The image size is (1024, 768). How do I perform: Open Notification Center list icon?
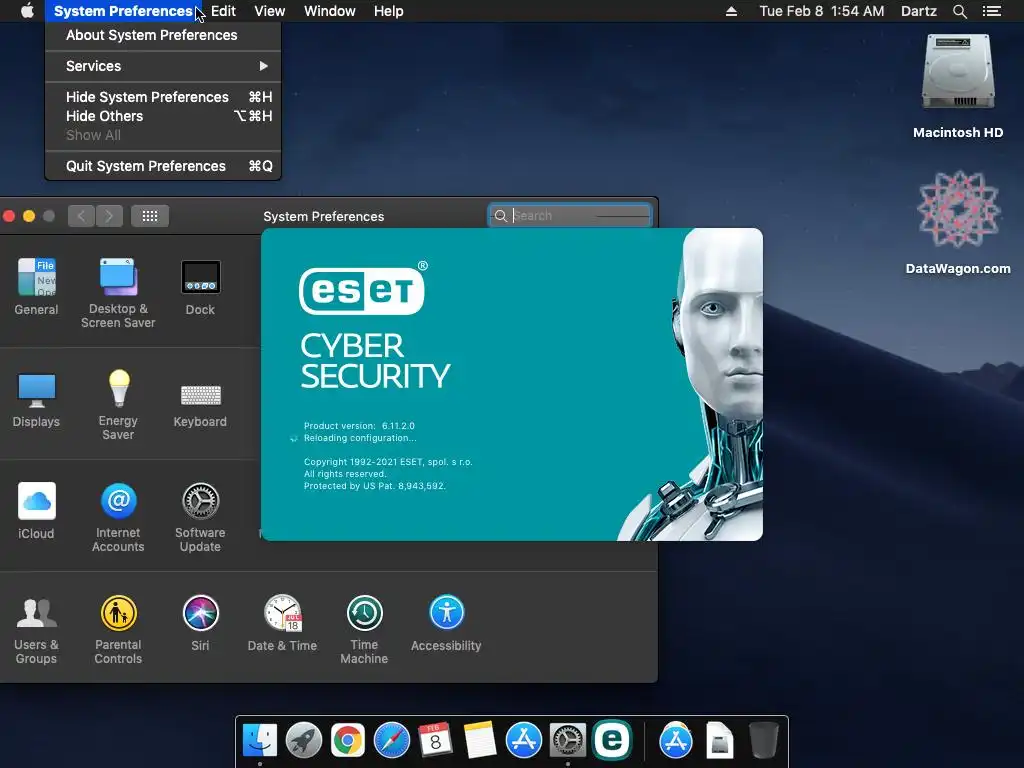click(992, 11)
